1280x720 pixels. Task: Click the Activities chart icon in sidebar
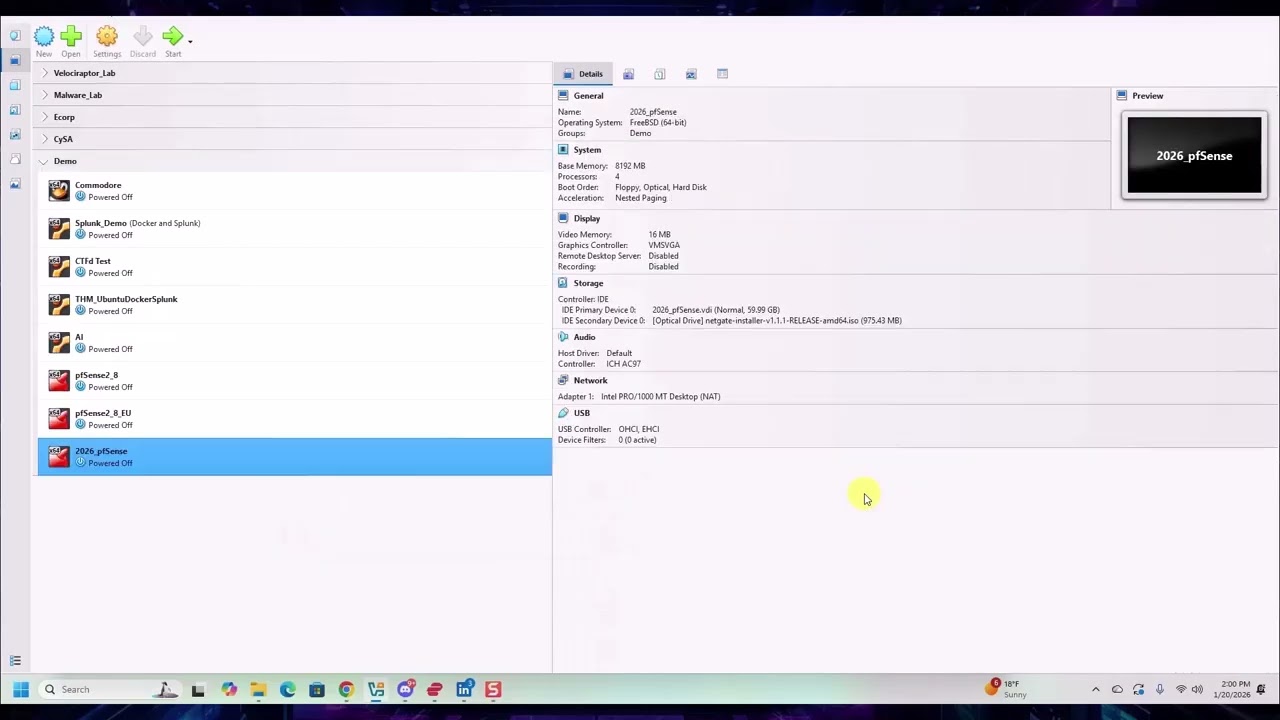[x=15, y=134]
